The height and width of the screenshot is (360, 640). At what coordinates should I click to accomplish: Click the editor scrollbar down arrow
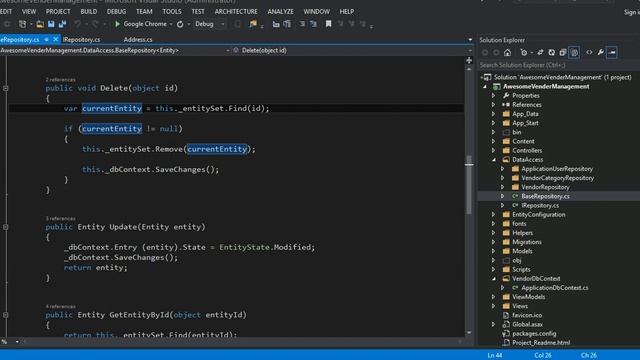(x=469, y=333)
